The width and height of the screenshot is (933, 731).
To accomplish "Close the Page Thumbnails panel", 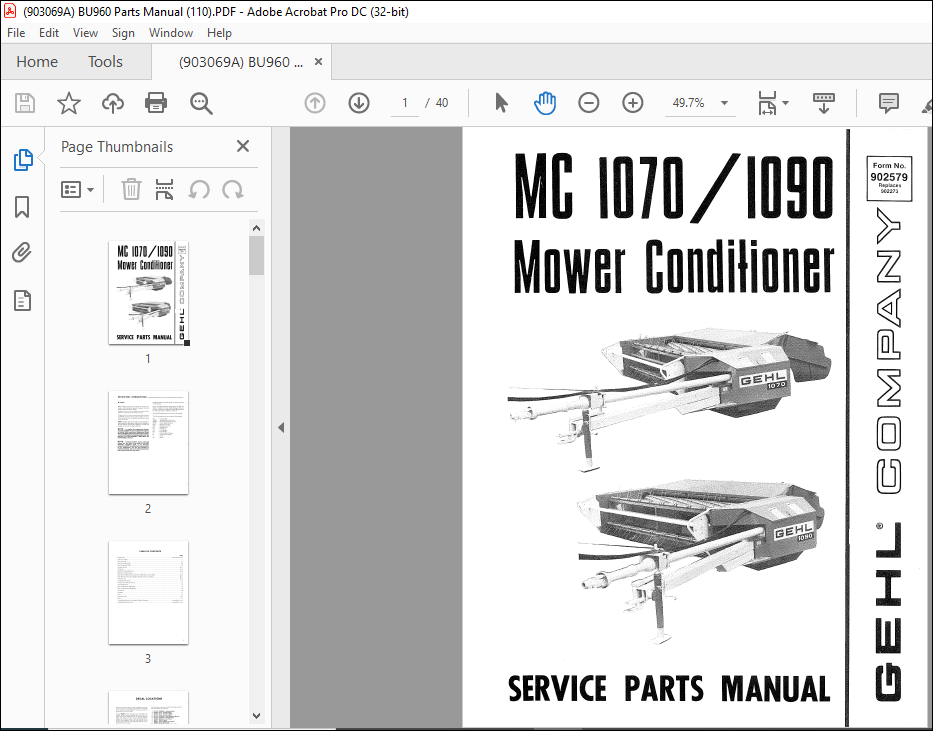I will click(243, 146).
